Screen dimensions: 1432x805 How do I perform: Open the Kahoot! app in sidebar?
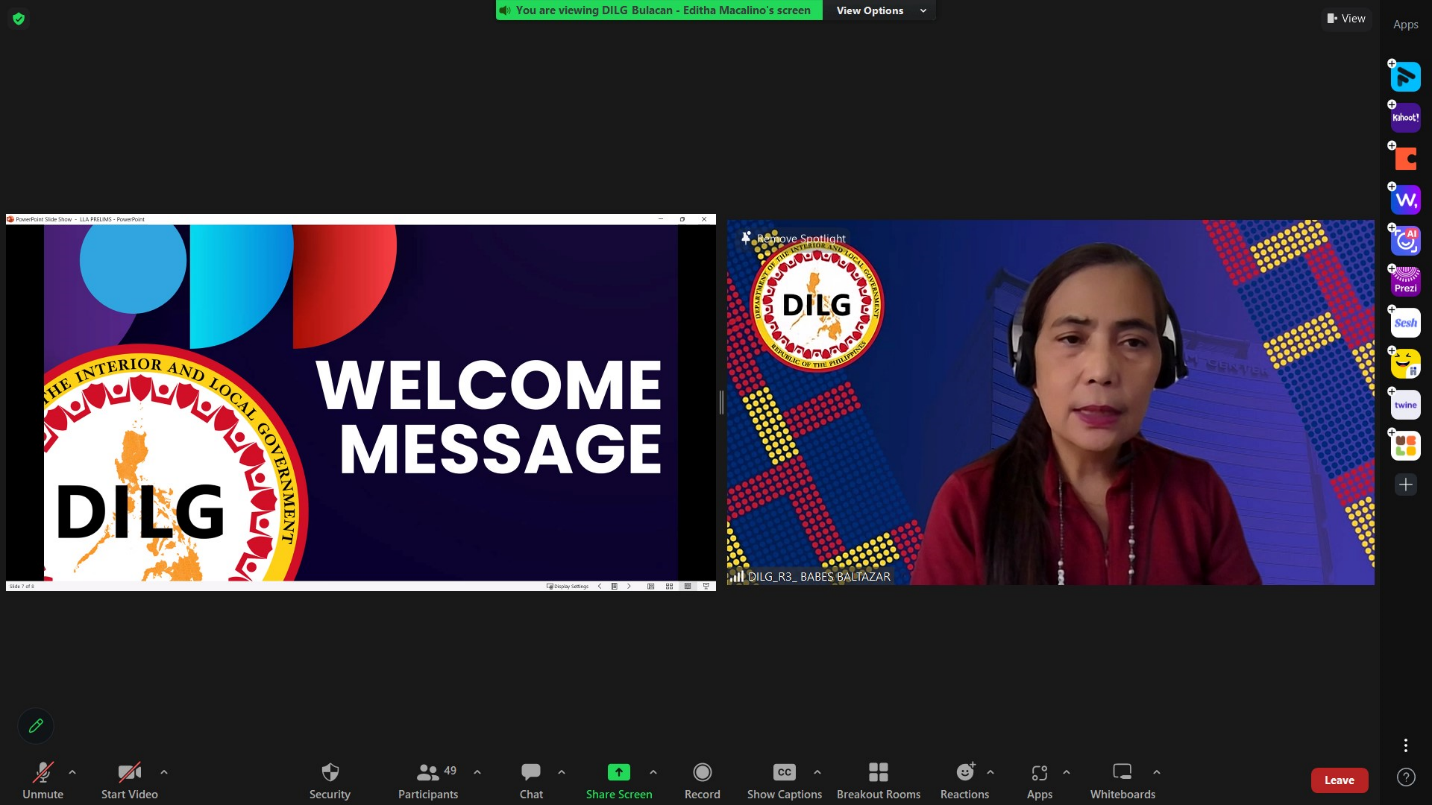coord(1406,118)
